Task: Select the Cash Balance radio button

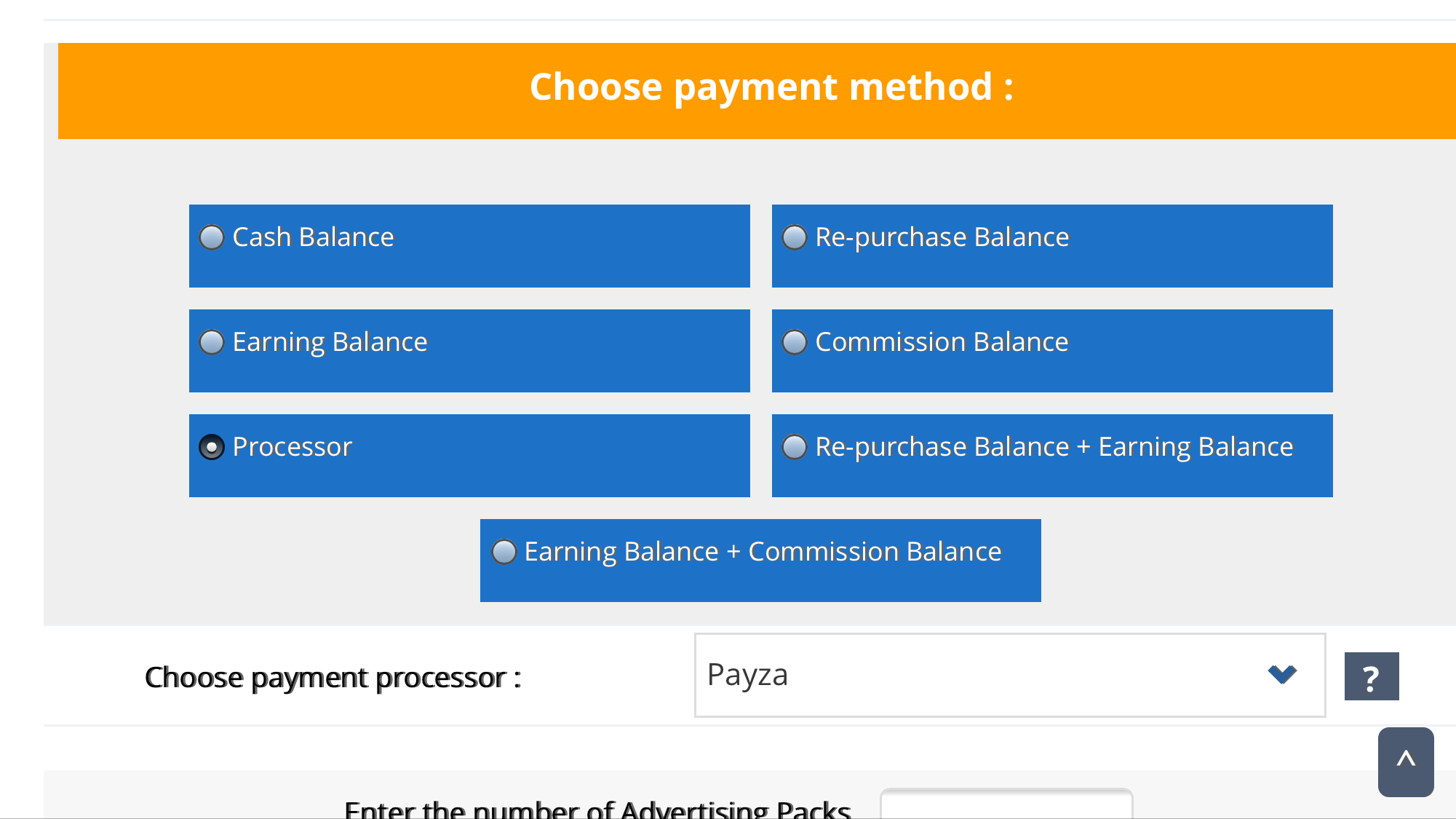Action: pyautogui.click(x=212, y=237)
